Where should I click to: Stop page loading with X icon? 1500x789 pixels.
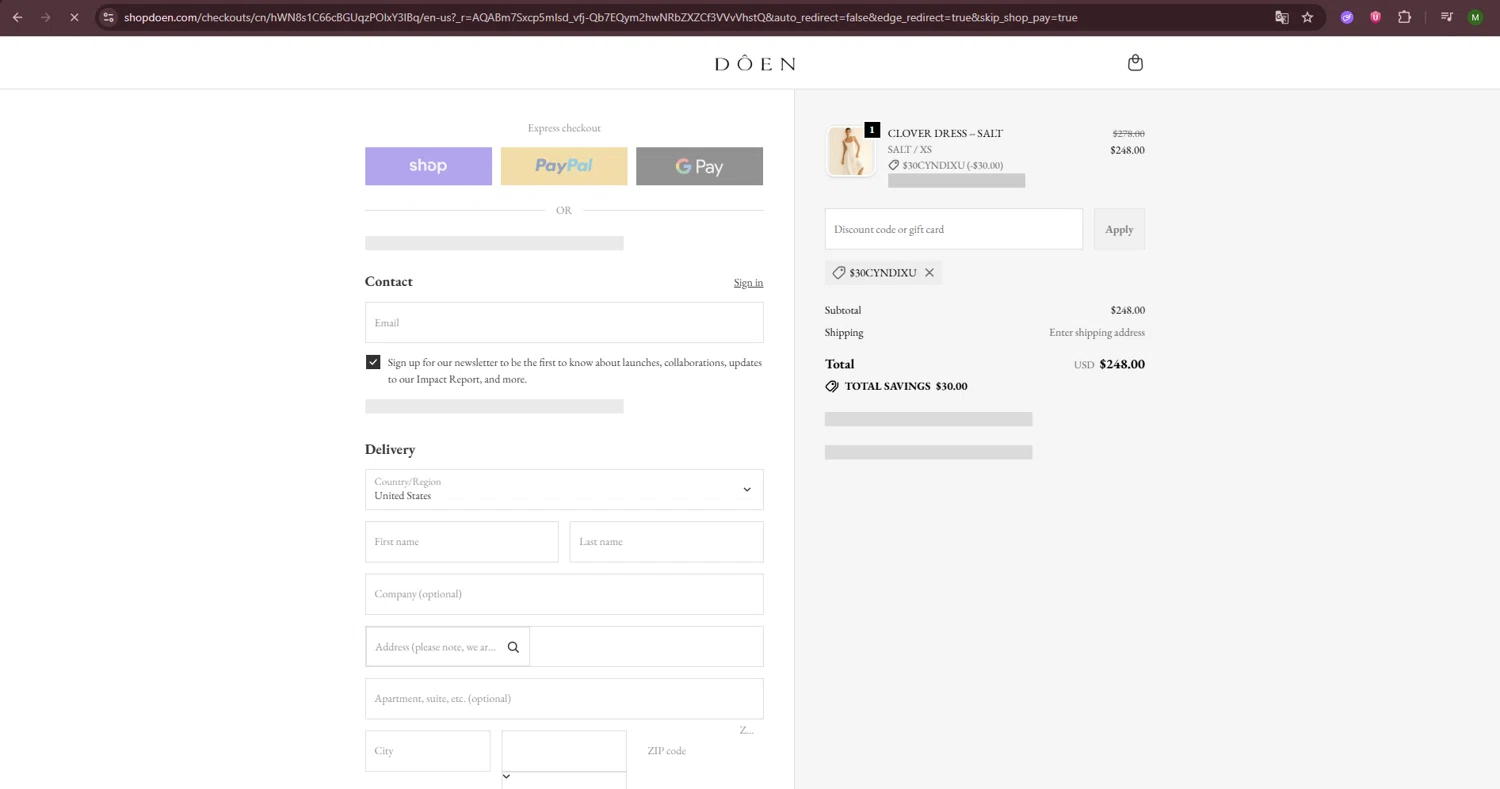(x=74, y=17)
